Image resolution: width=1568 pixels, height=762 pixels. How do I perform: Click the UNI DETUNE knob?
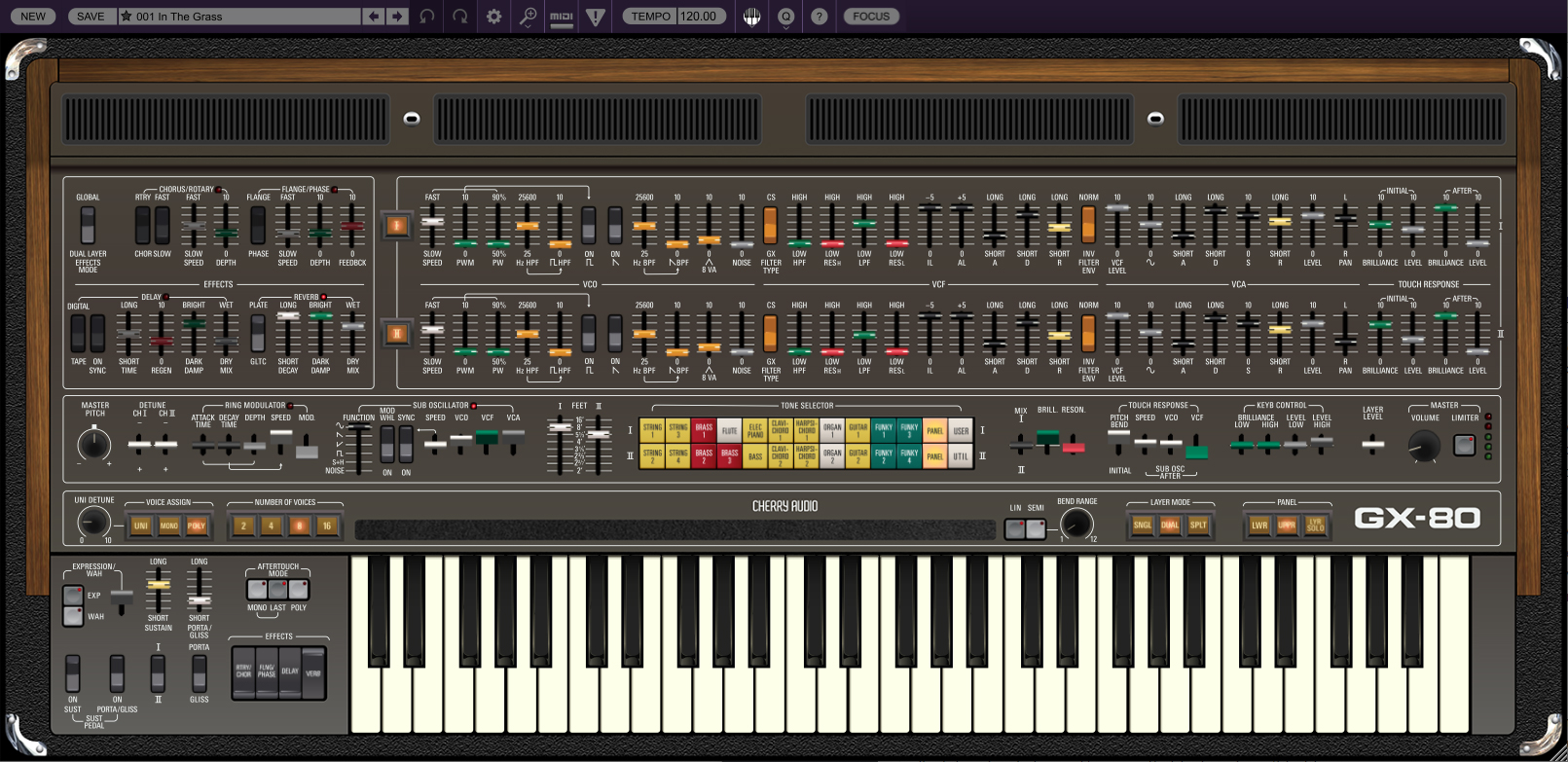tap(93, 522)
